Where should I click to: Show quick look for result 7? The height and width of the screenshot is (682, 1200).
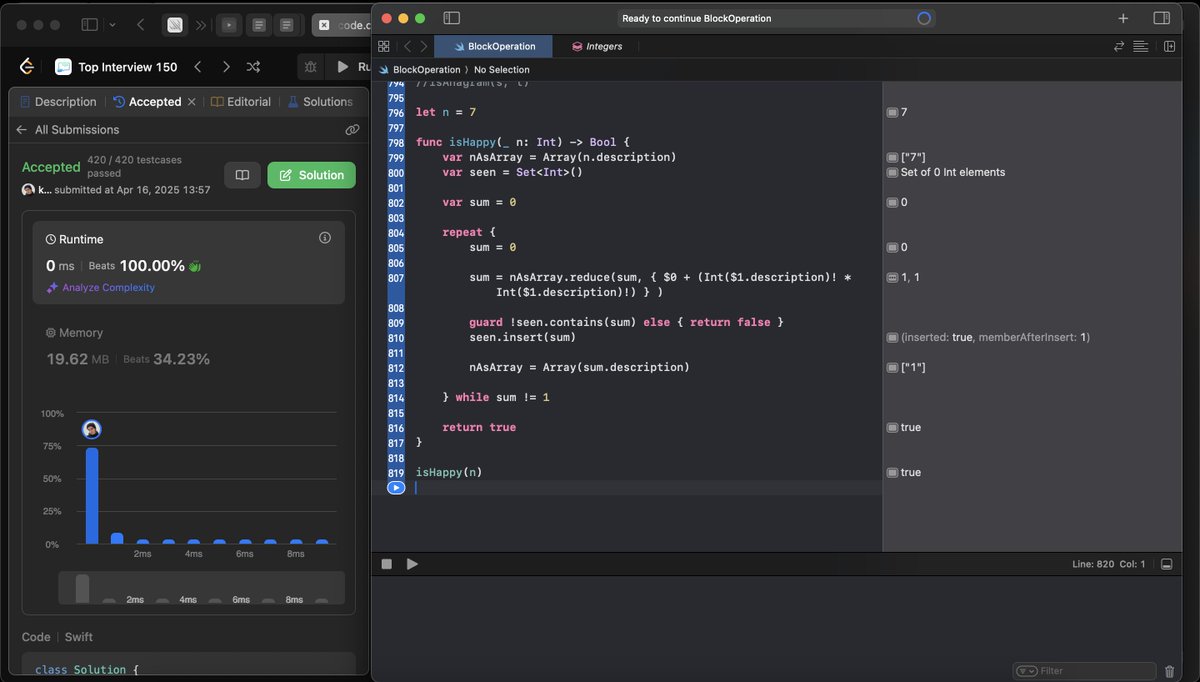pos(892,112)
